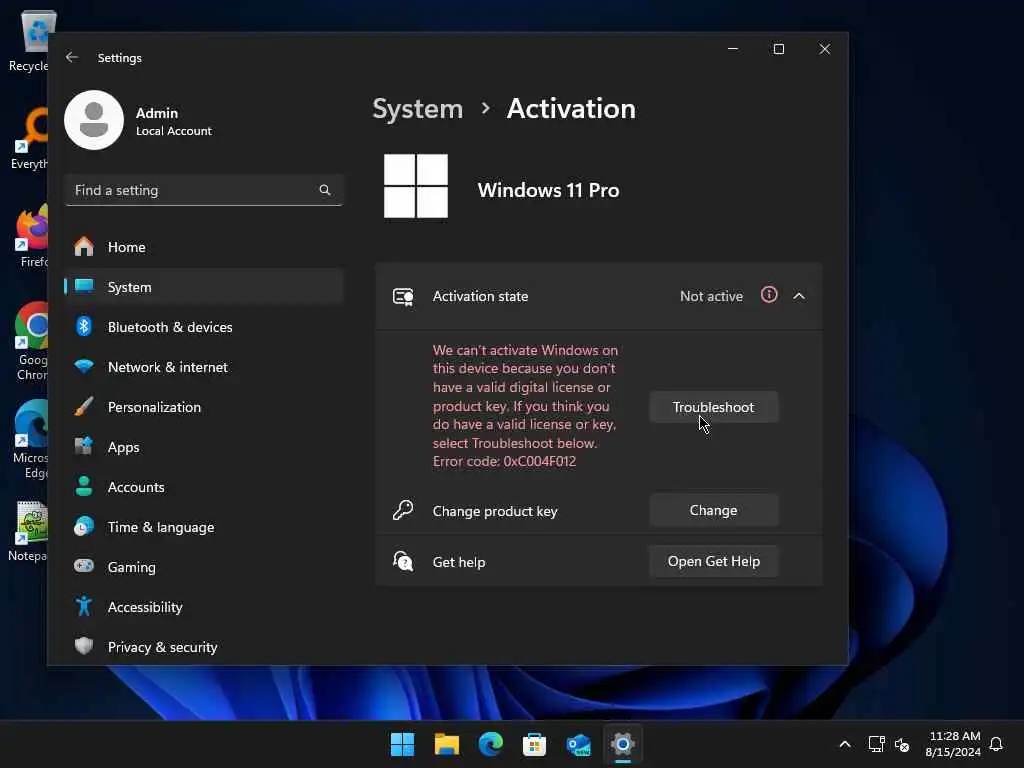This screenshot has height=768, width=1024.
Task: Click the Error code 0xC004F012 text
Action: [x=504, y=461]
